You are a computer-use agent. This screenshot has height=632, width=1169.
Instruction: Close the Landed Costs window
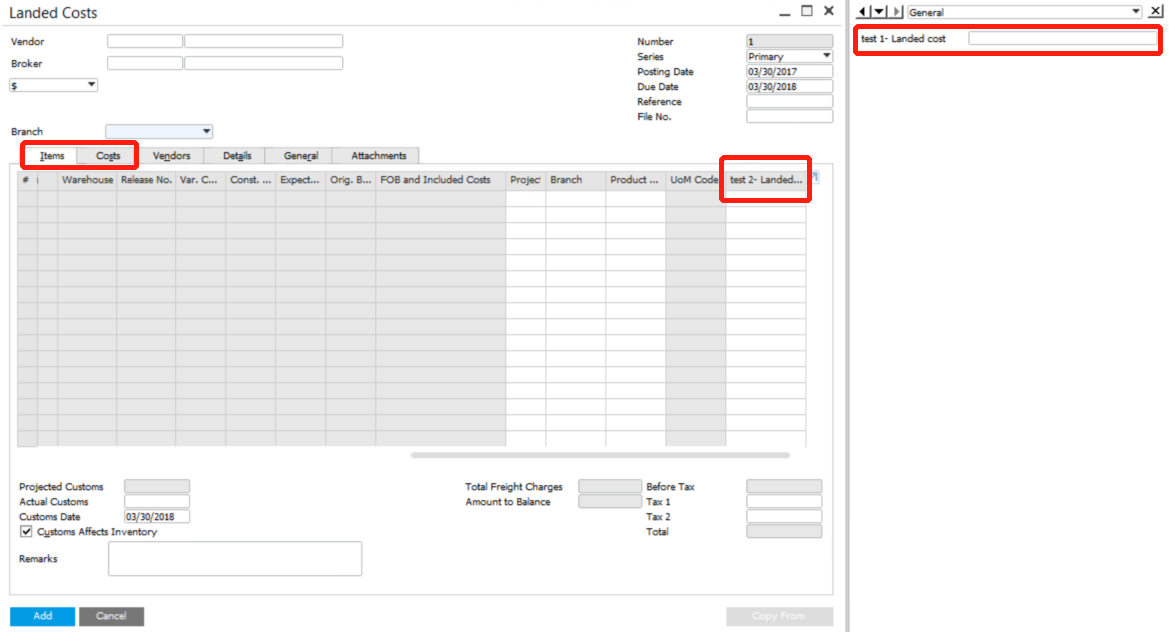(x=828, y=11)
